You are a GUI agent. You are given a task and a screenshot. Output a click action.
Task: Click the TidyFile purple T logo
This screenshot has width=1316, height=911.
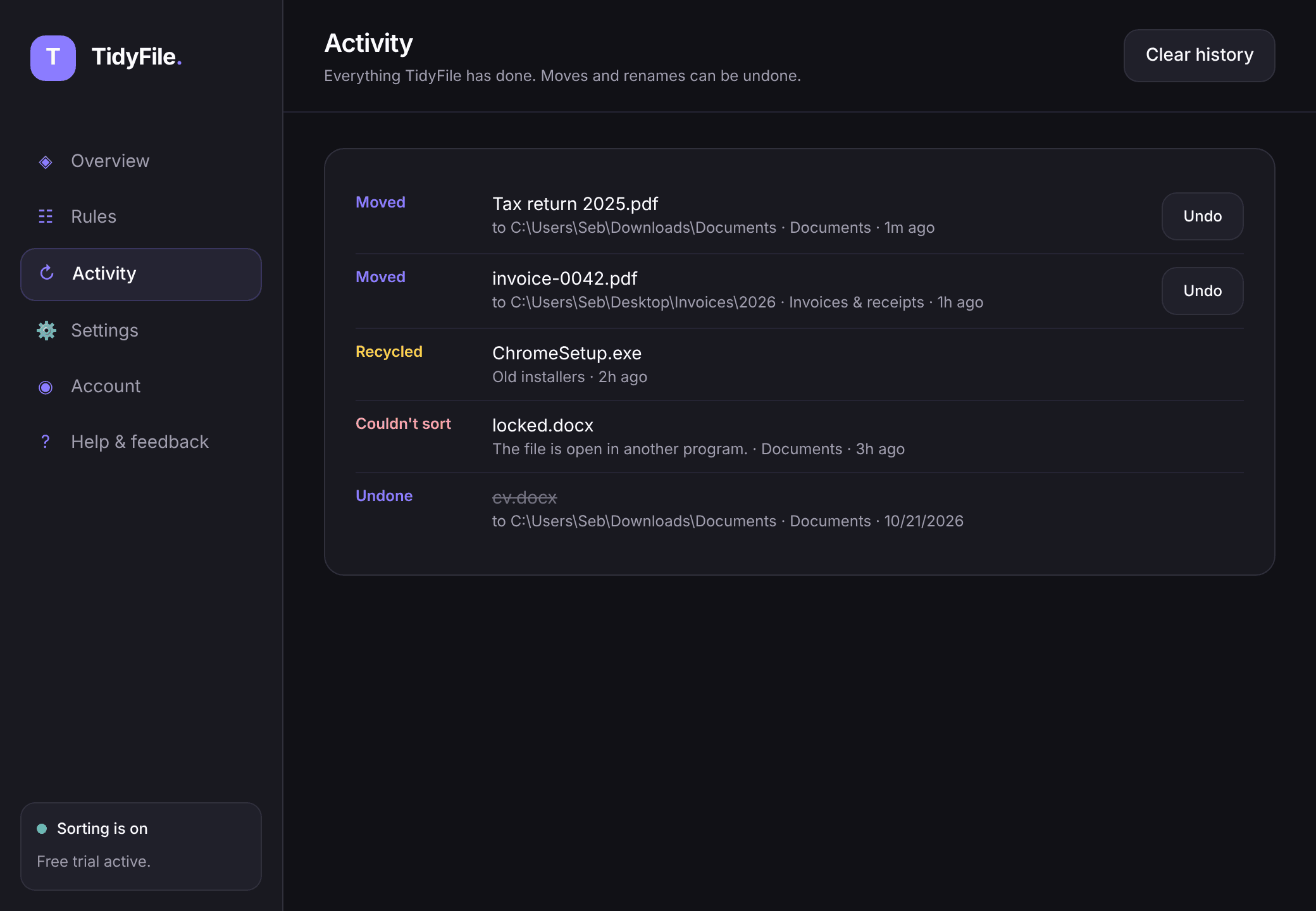pos(53,58)
